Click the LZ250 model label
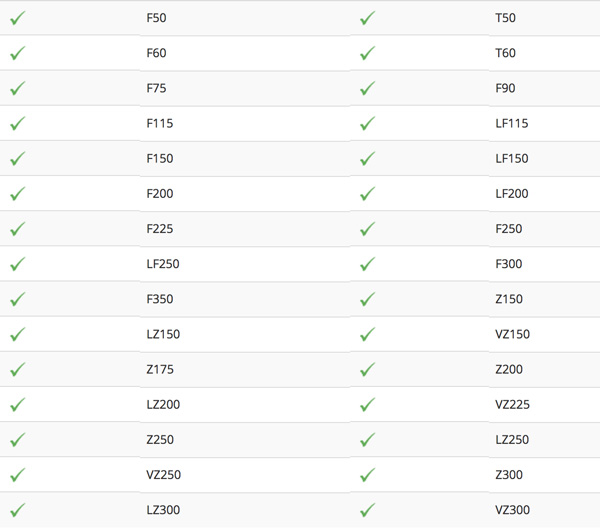Image resolution: width=600 pixels, height=532 pixels. coord(512,440)
